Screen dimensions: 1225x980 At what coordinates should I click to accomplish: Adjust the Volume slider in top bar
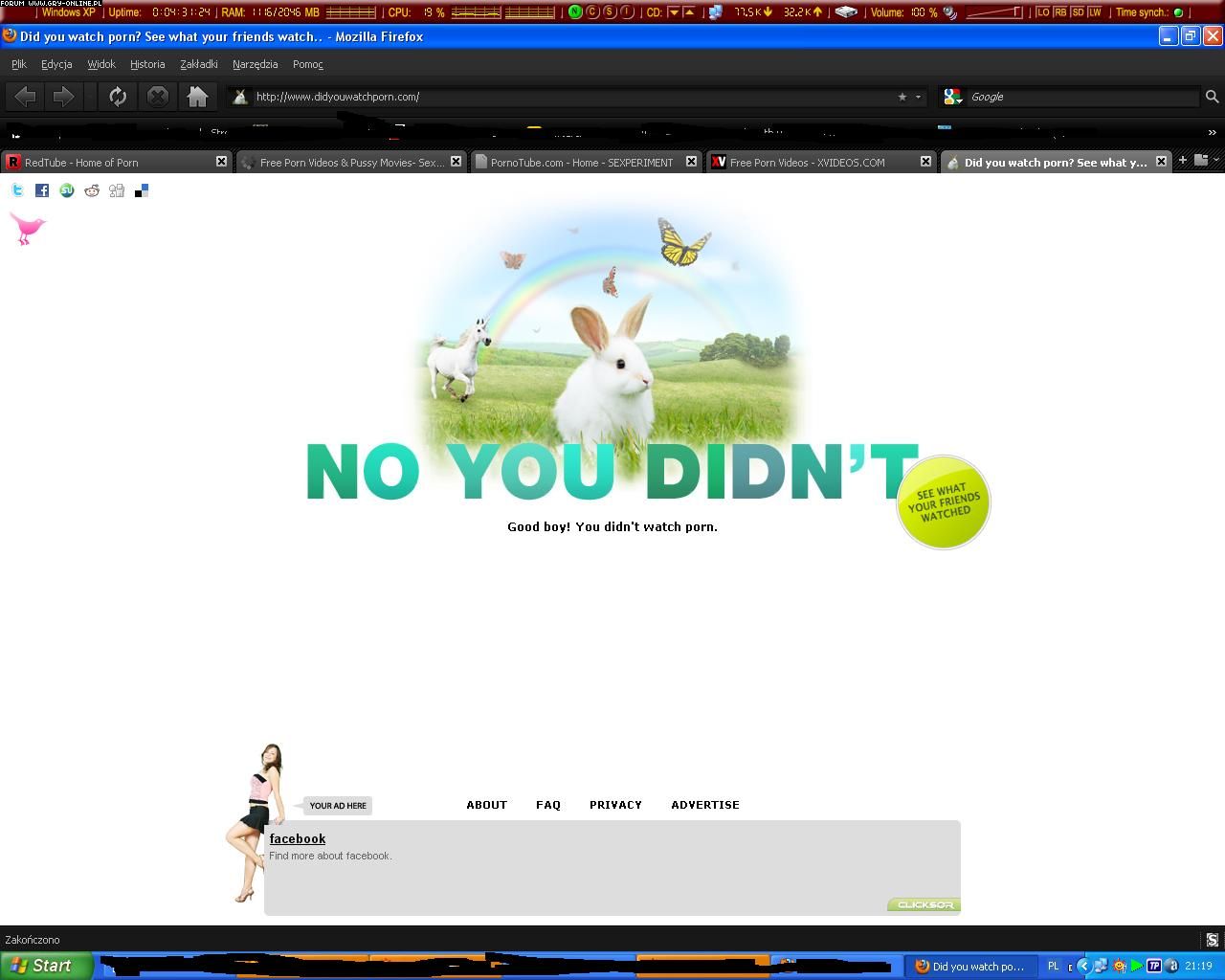(993, 12)
